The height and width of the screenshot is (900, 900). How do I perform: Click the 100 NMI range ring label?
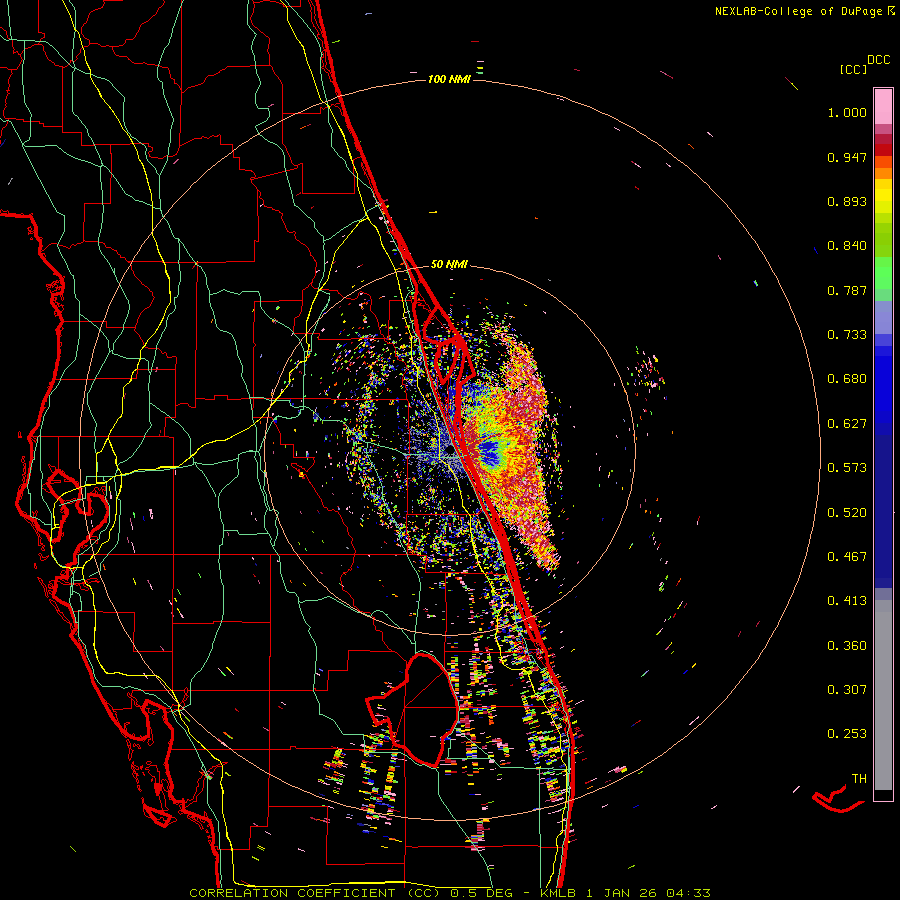(449, 79)
